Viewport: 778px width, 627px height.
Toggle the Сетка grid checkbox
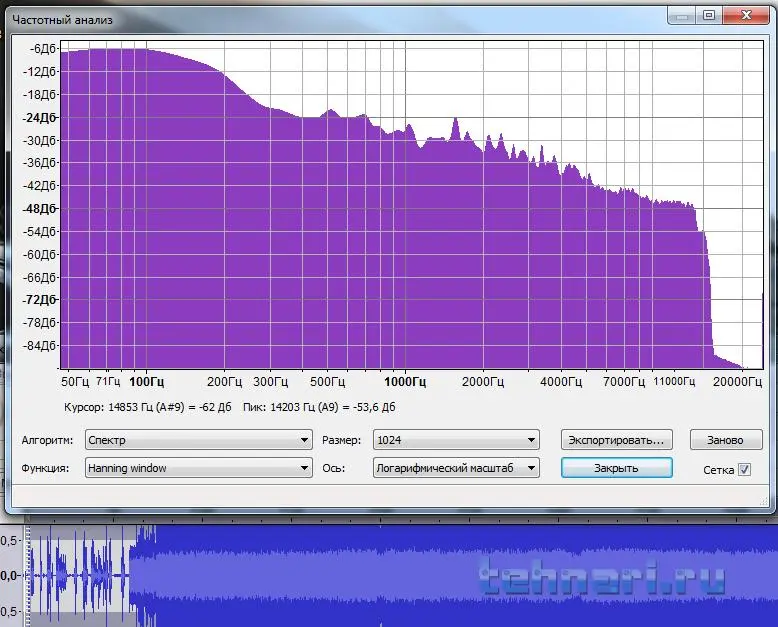tap(744, 469)
